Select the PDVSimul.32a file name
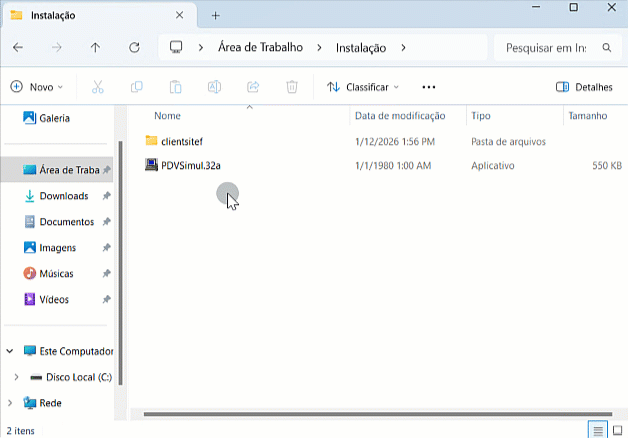This screenshot has width=628, height=438. coord(191,165)
